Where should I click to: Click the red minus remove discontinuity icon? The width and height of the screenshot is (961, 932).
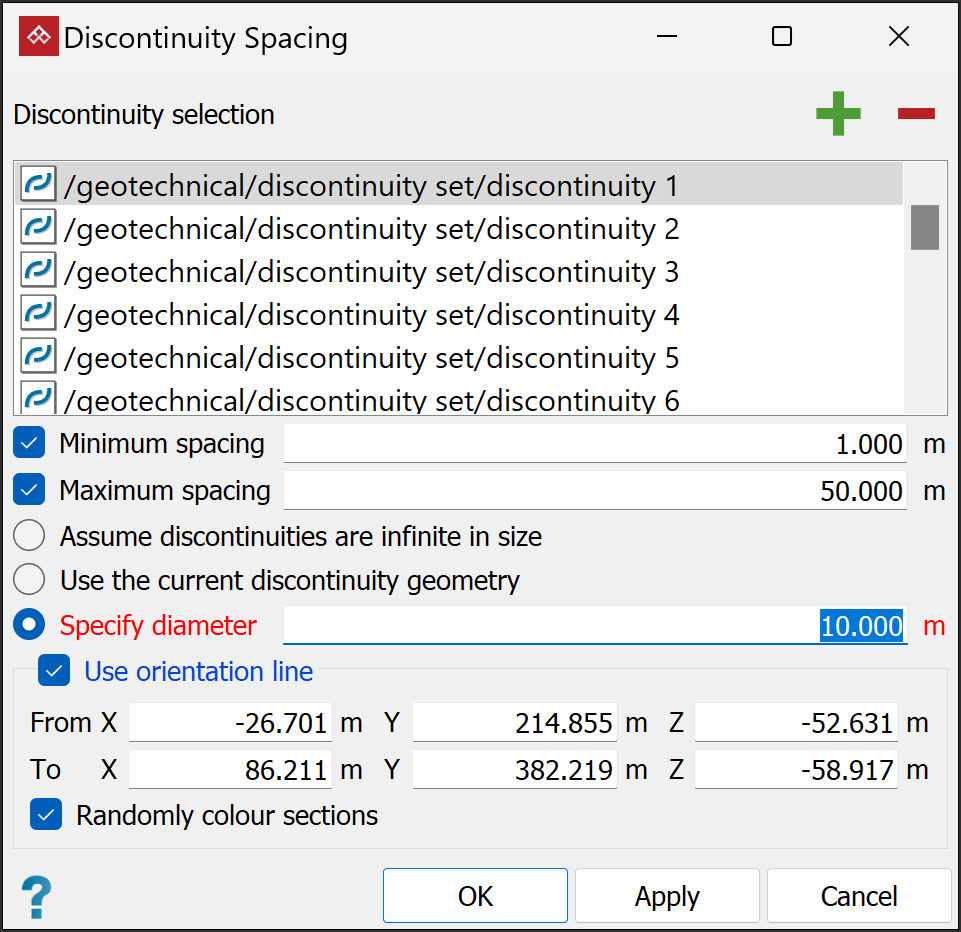(x=915, y=114)
